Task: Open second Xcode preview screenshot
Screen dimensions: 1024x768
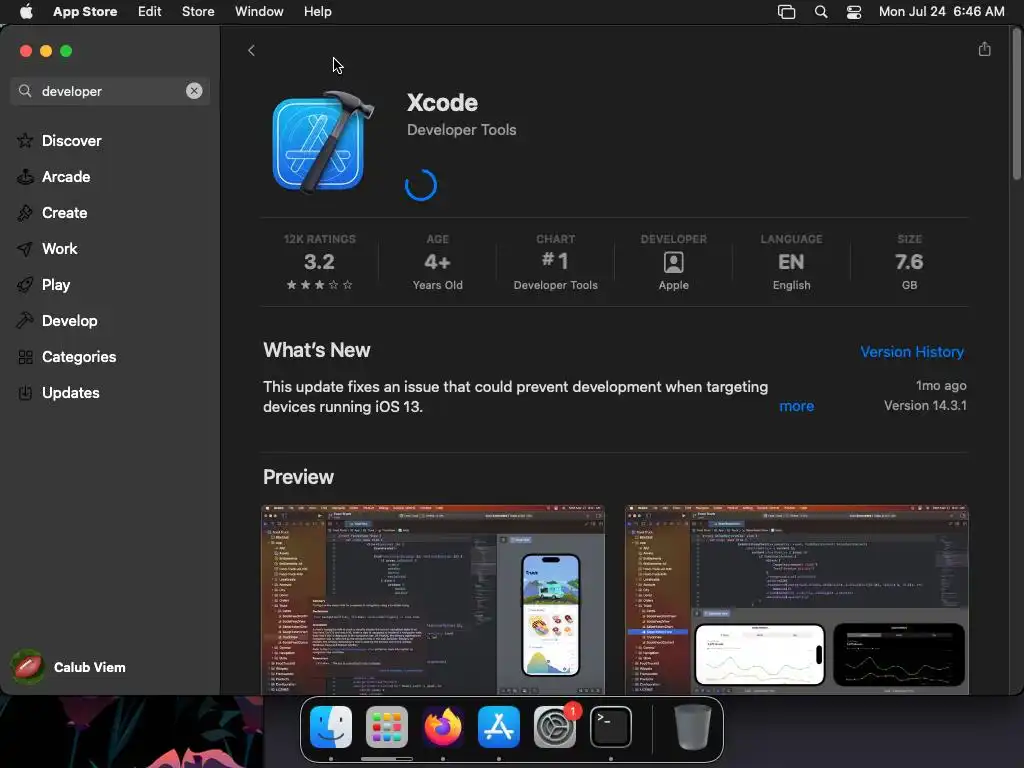Action: [x=797, y=600]
